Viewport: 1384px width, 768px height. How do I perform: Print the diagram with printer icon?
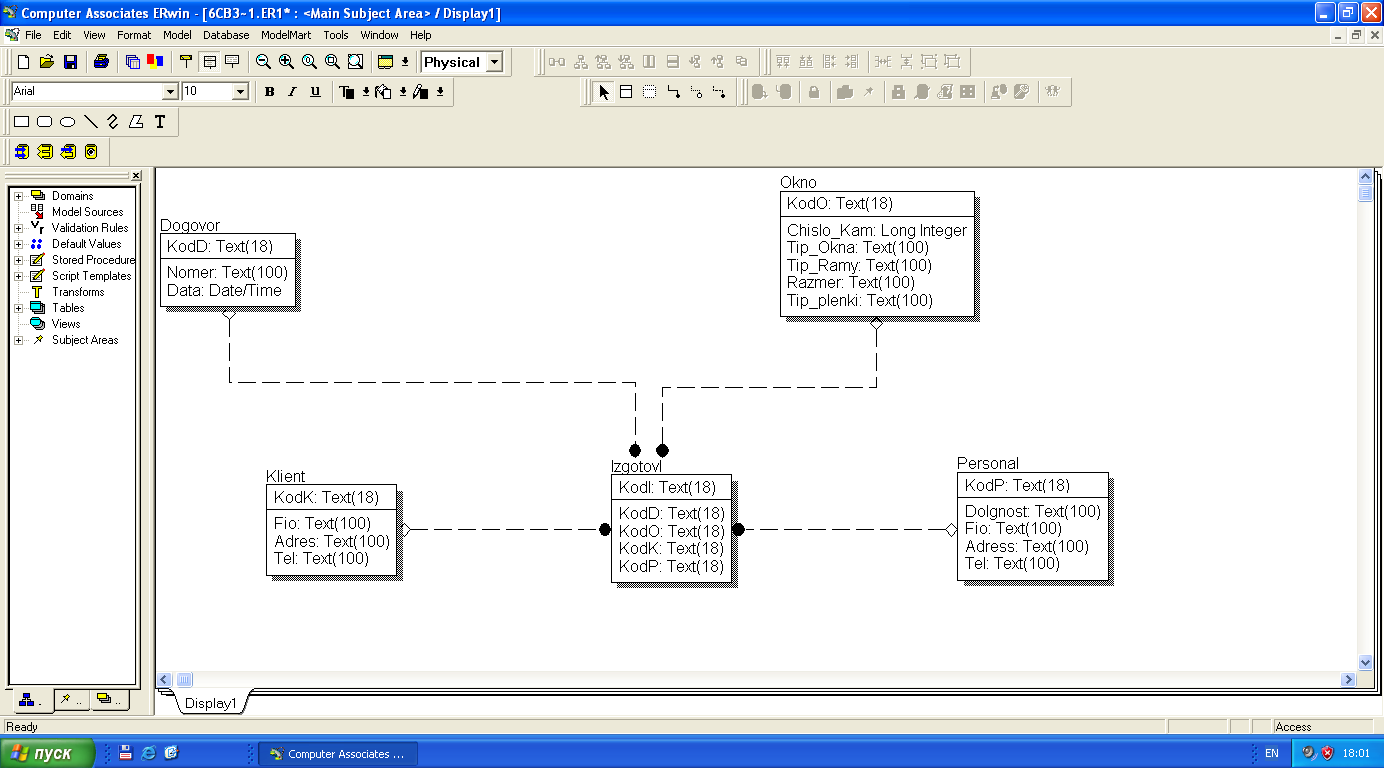pyautogui.click(x=101, y=62)
